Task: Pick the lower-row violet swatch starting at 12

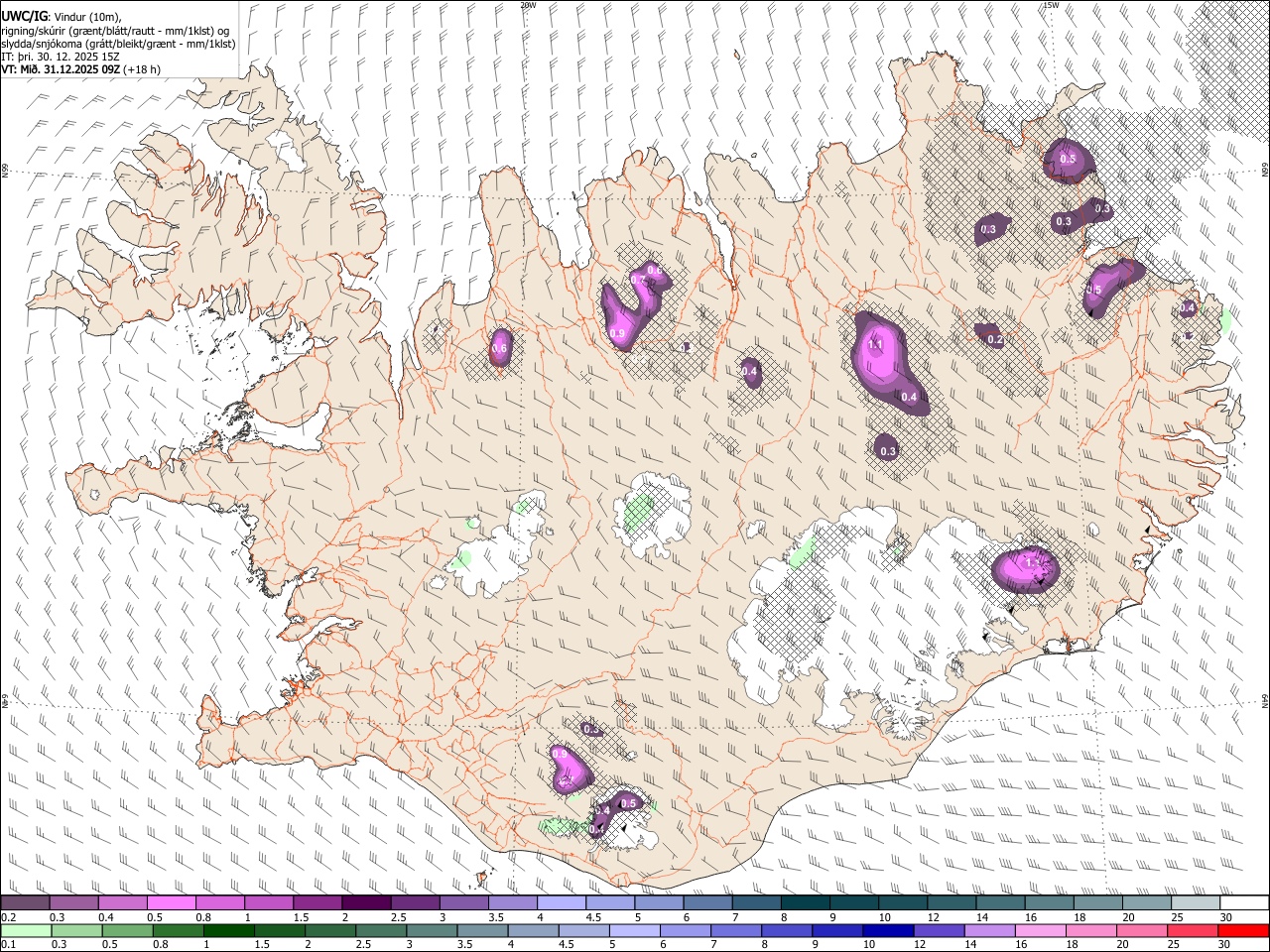Action: (x=938, y=930)
